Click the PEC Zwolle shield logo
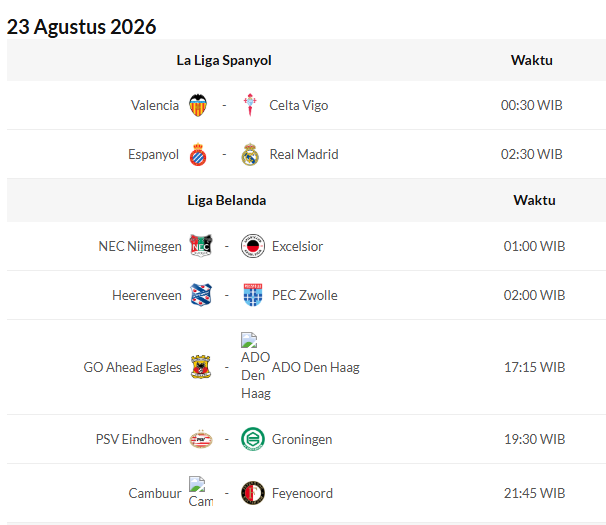The image size is (606, 525). click(253, 295)
